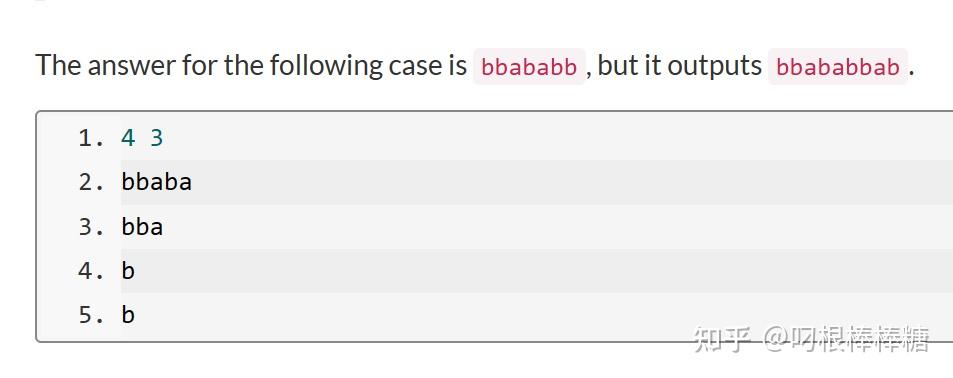Click the inline code bbababb
Image resolution: width=953 pixels, height=378 pixels.
coord(529,66)
